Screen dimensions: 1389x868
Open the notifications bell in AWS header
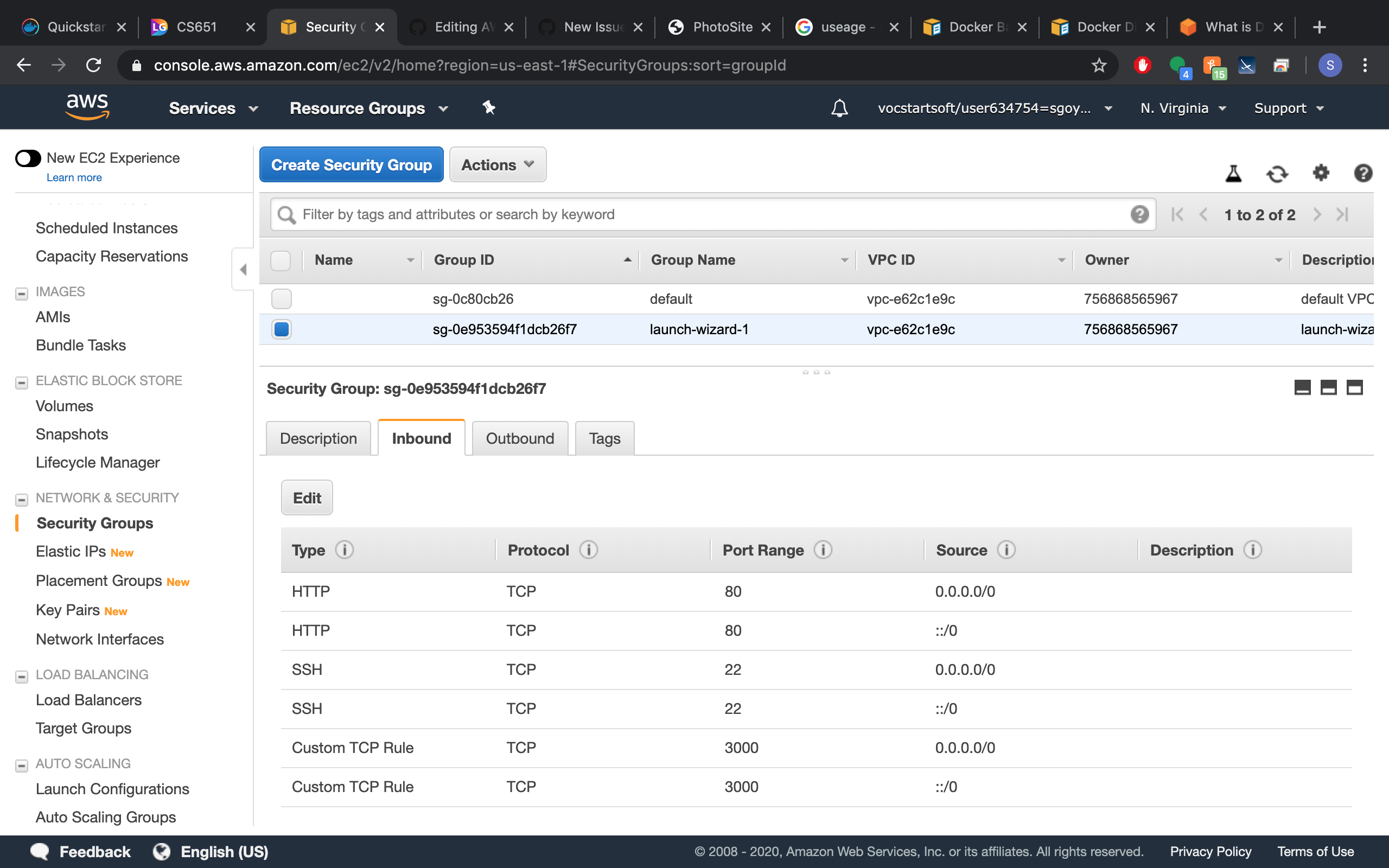[839, 108]
